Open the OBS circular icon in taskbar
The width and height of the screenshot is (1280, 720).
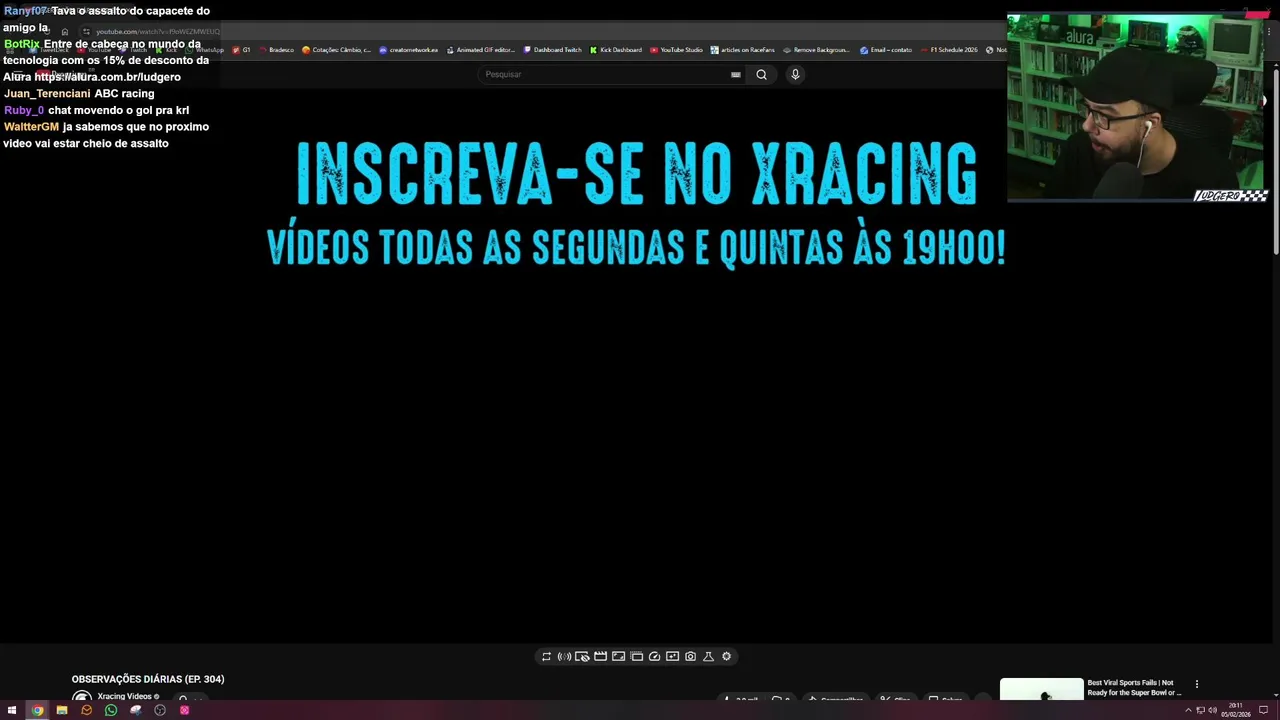[160, 710]
